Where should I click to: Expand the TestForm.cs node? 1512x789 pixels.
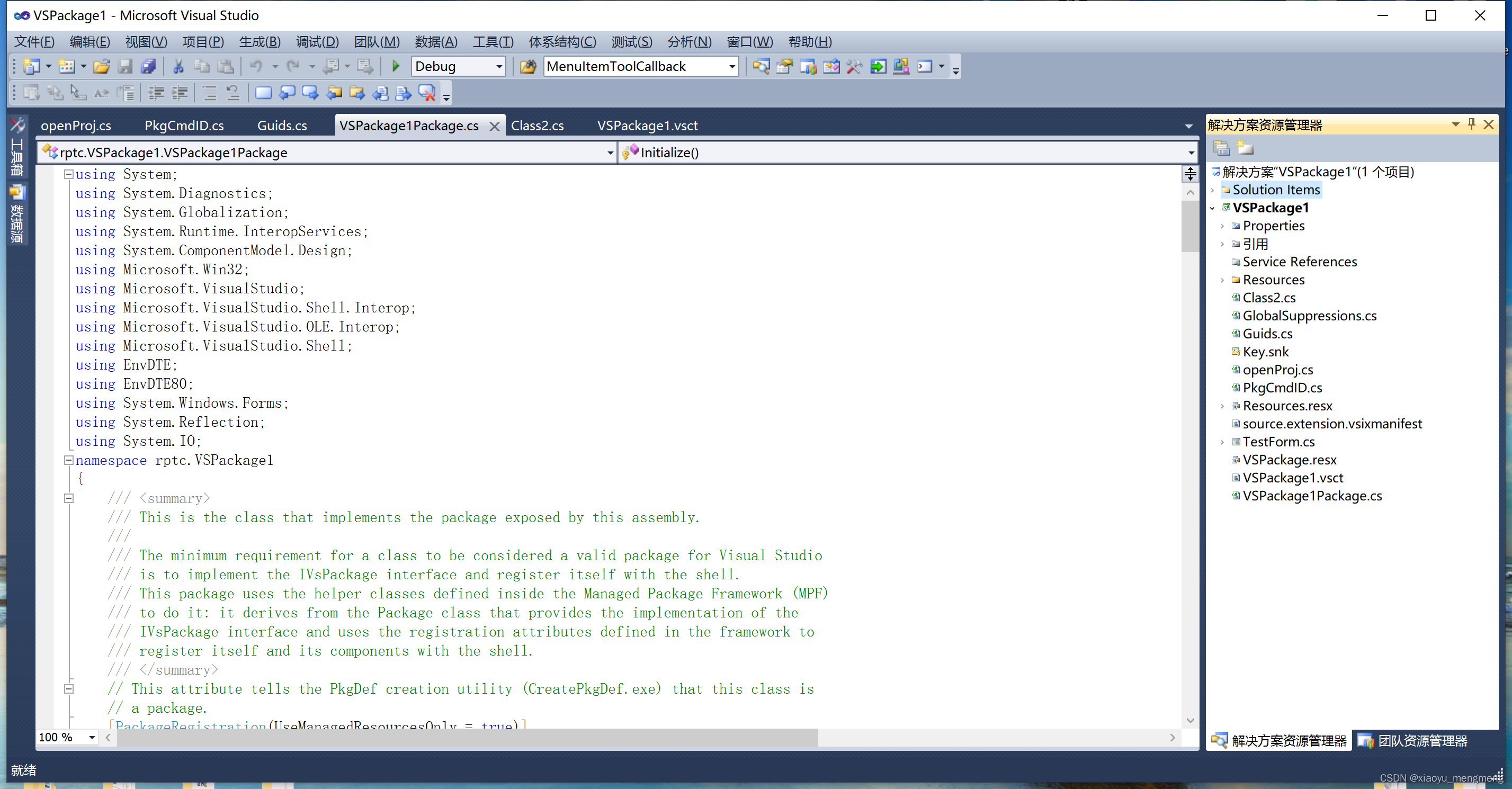(x=1223, y=442)
